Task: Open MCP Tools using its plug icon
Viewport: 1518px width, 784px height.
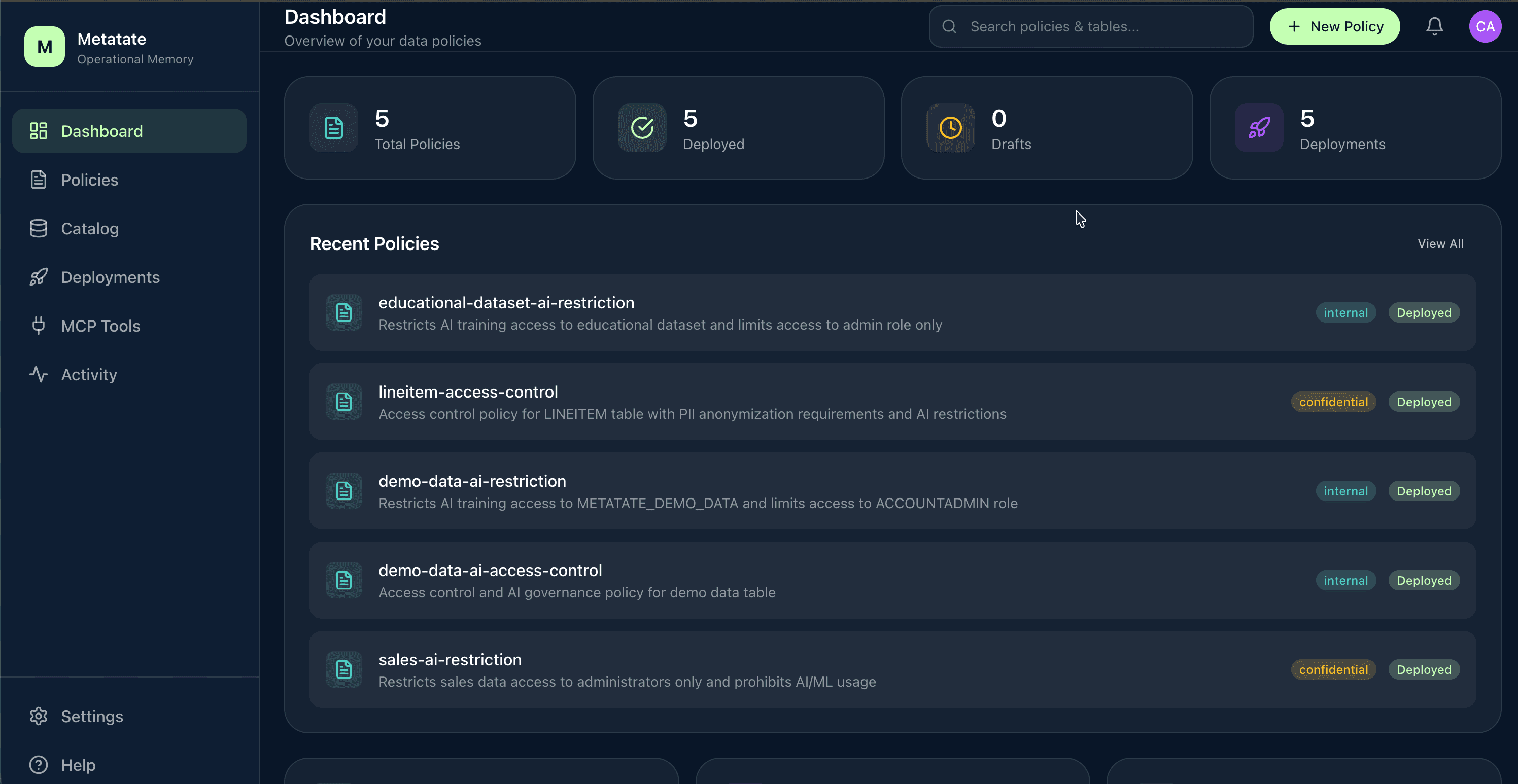Action: [x=38, y=325]
